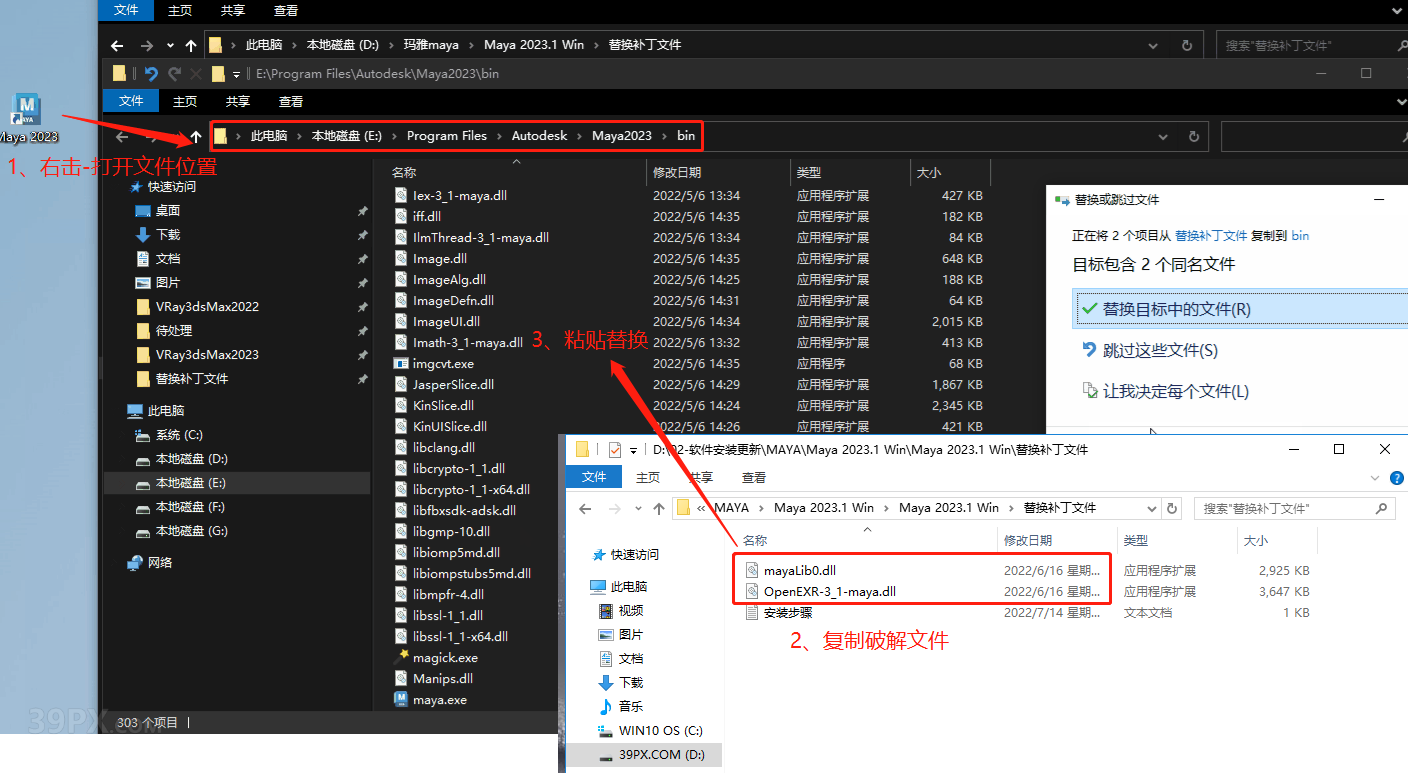Open 音乐 in light Explorer sidebar
Viewport: 1408px width, 773px height.
tap(631, 707)
